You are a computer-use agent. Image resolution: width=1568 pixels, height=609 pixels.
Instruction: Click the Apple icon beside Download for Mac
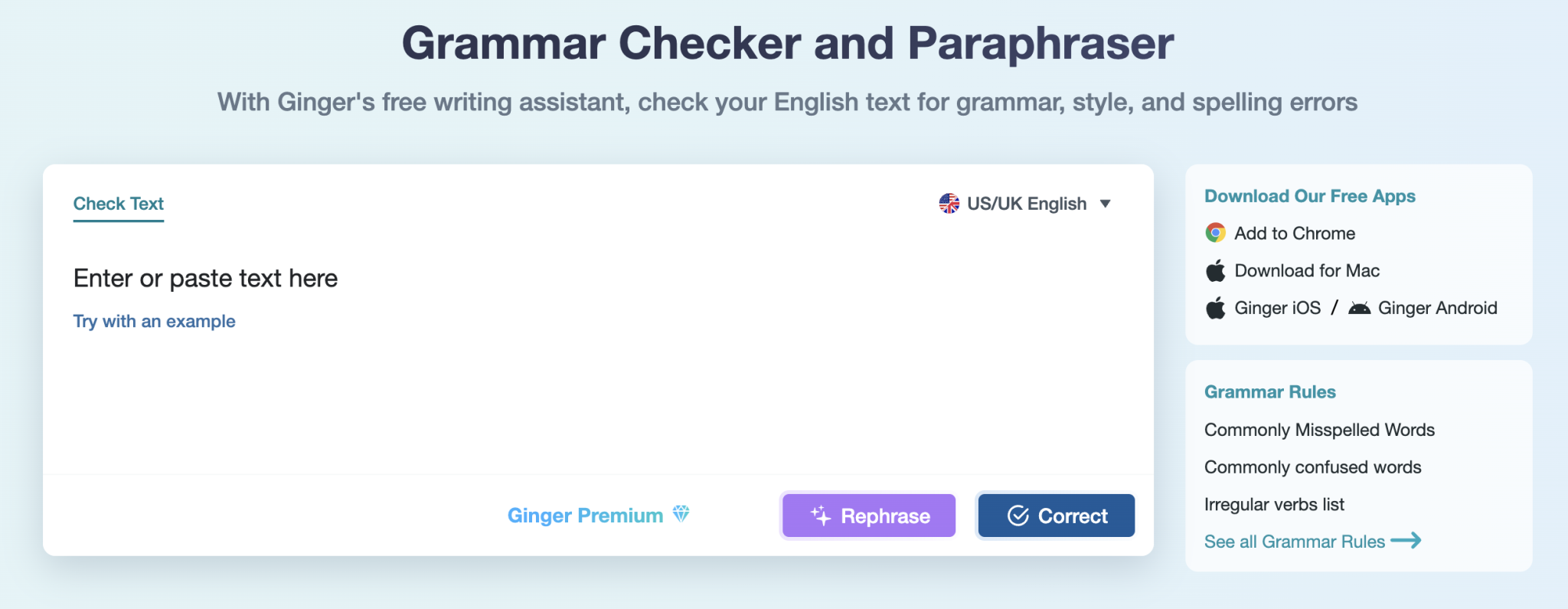[x=1215, y=270]
